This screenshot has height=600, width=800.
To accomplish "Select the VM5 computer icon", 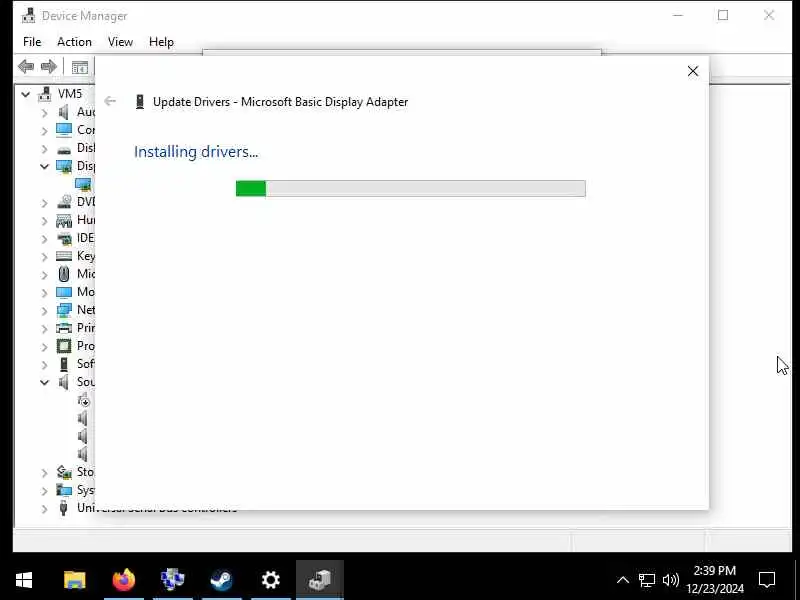I will coord(45,94).
